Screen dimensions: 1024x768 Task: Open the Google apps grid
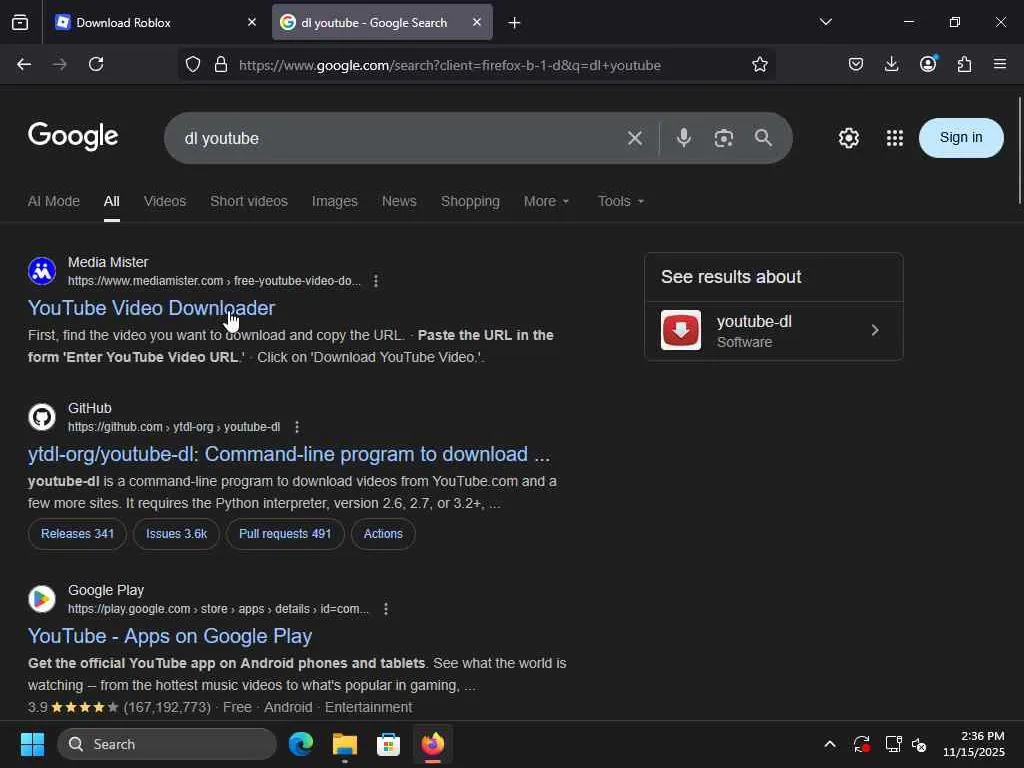tap(895, 138)
